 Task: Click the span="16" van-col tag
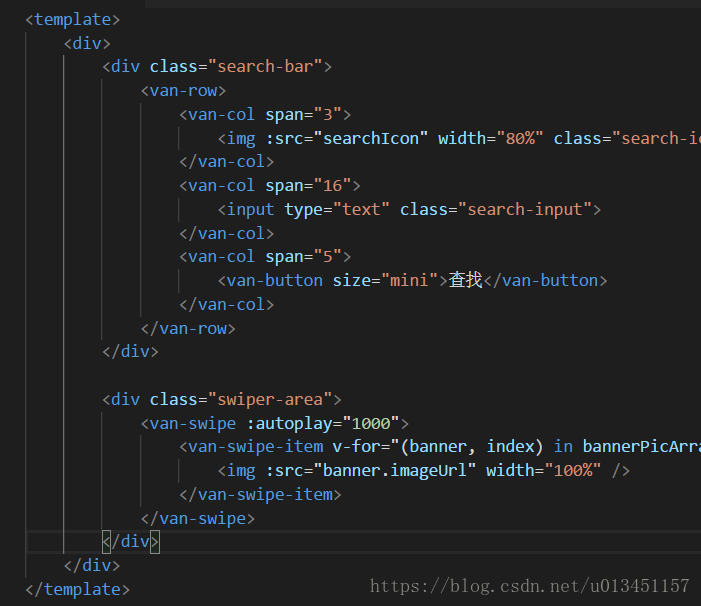coord(270,185)
